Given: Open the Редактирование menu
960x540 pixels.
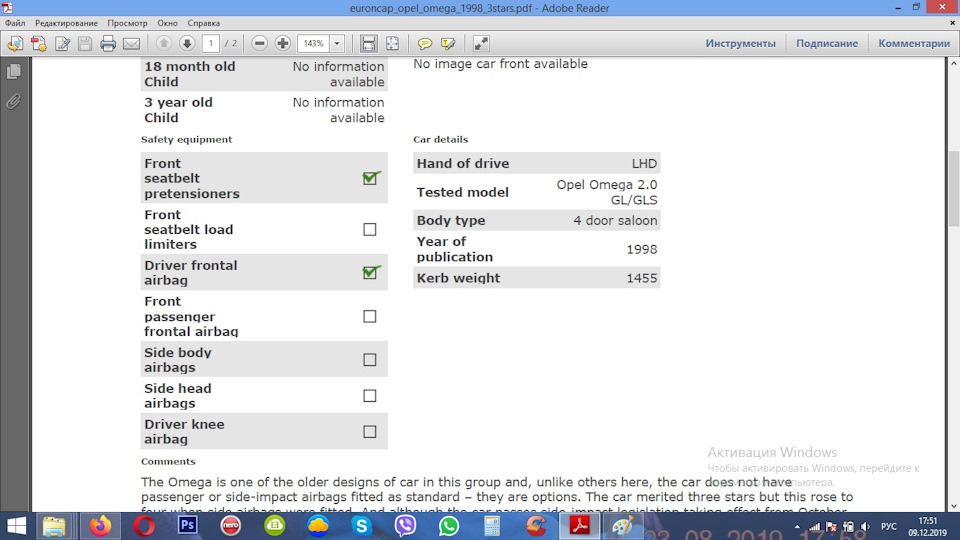Looking at the screenshot, I should (x=66, y=23).
